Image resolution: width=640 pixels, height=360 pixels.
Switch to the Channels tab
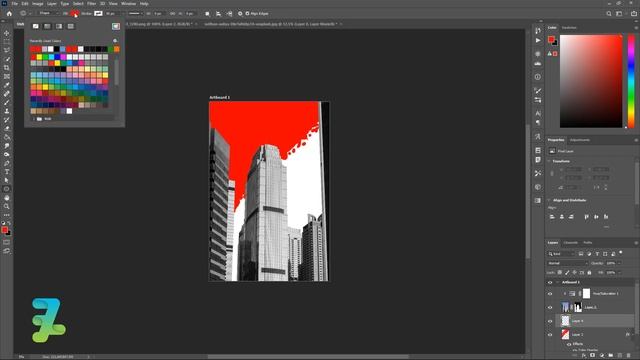(x=571, y=243)
